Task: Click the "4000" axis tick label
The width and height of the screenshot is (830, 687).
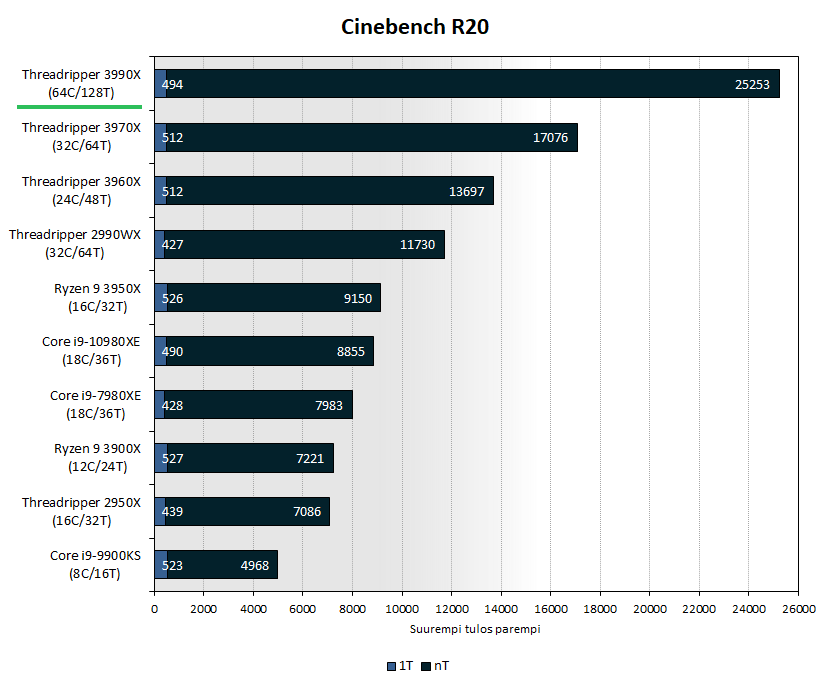Action: pos(253,609)
